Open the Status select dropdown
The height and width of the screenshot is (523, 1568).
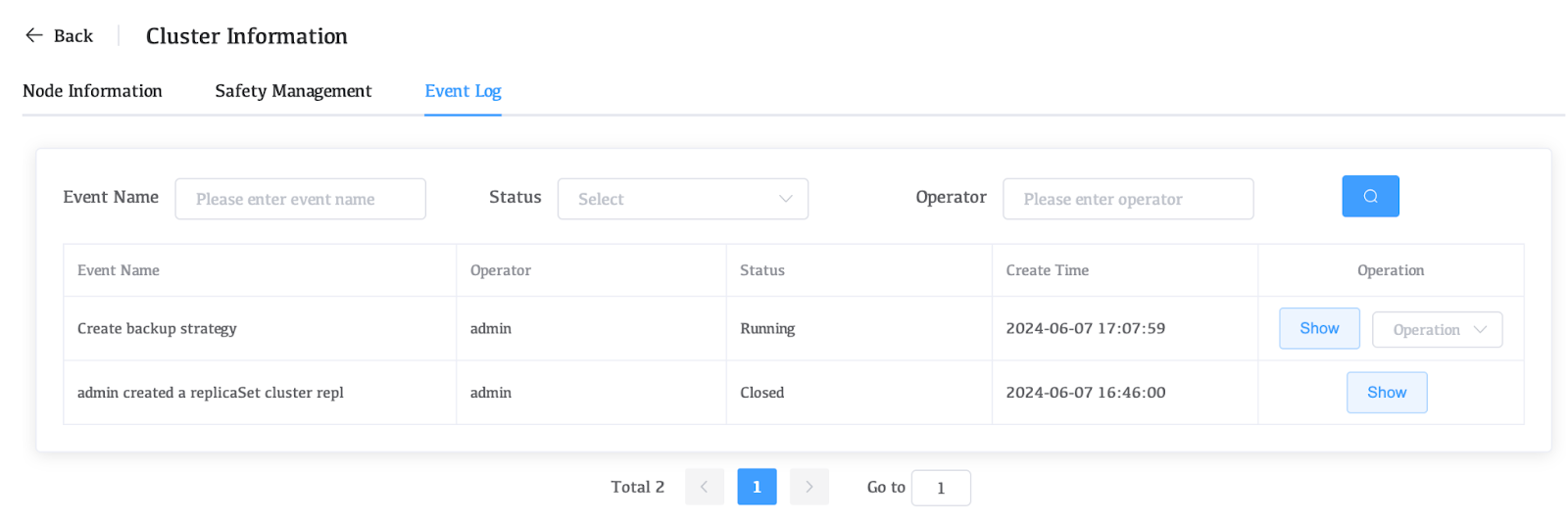[x=682, y=199]
